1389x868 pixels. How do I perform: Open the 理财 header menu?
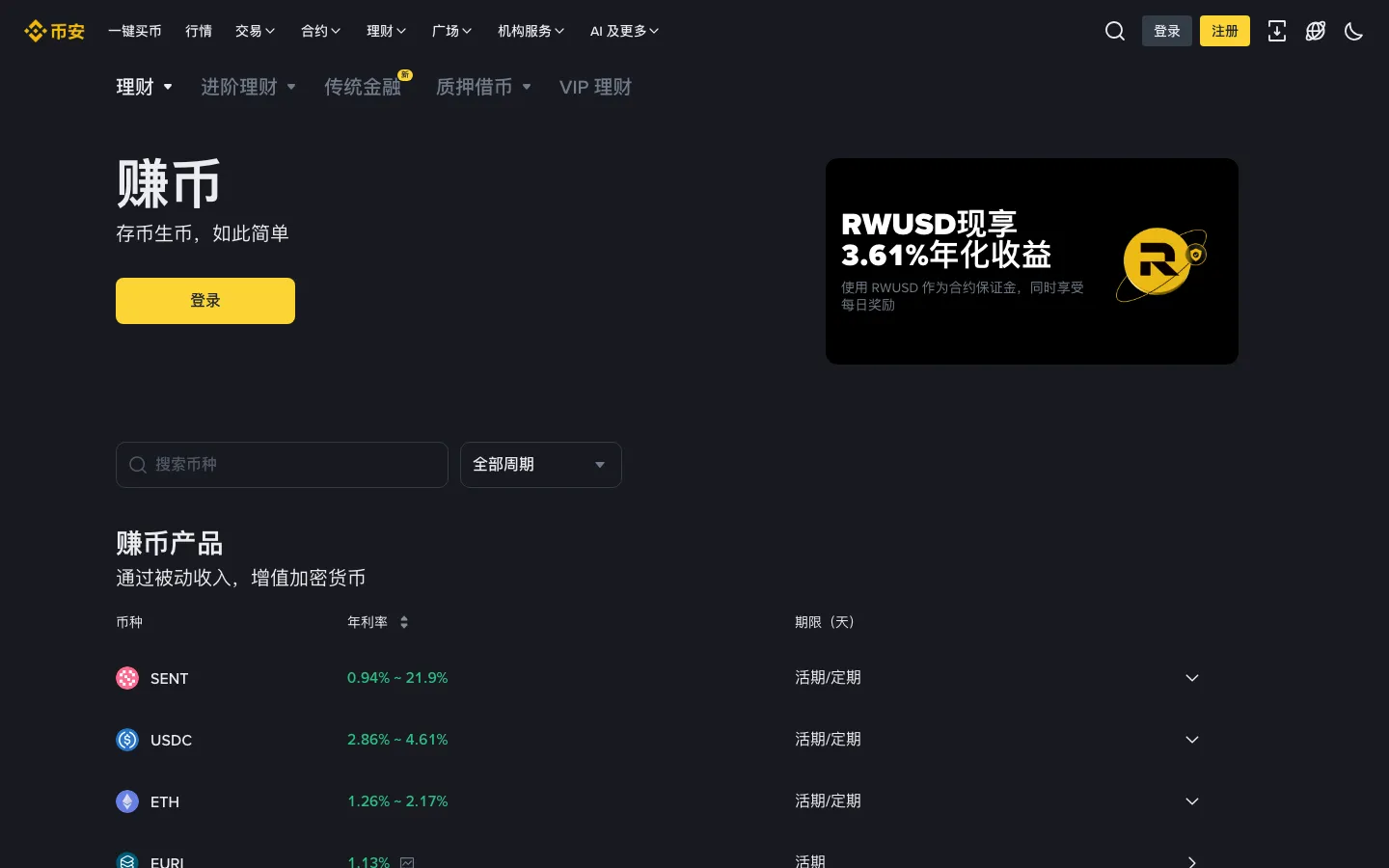(x=387, y=31)
